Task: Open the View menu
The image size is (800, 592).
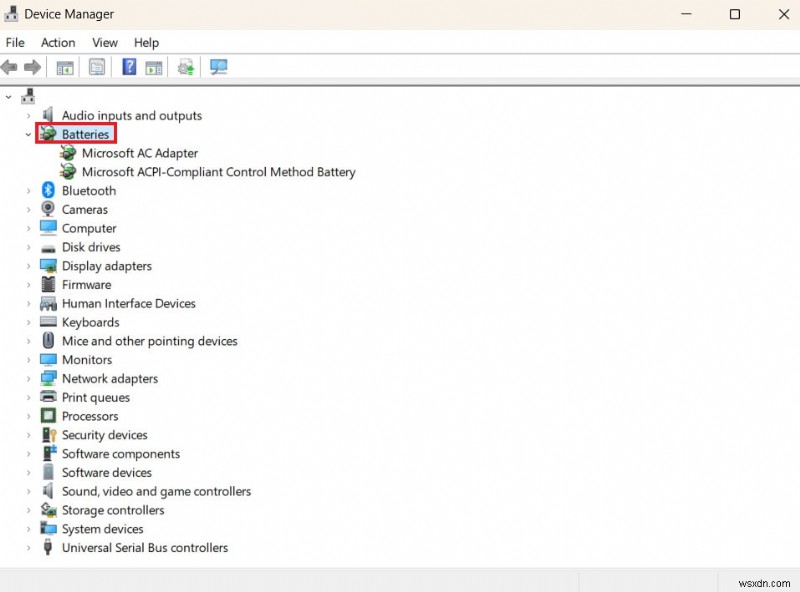Action: 105,43
